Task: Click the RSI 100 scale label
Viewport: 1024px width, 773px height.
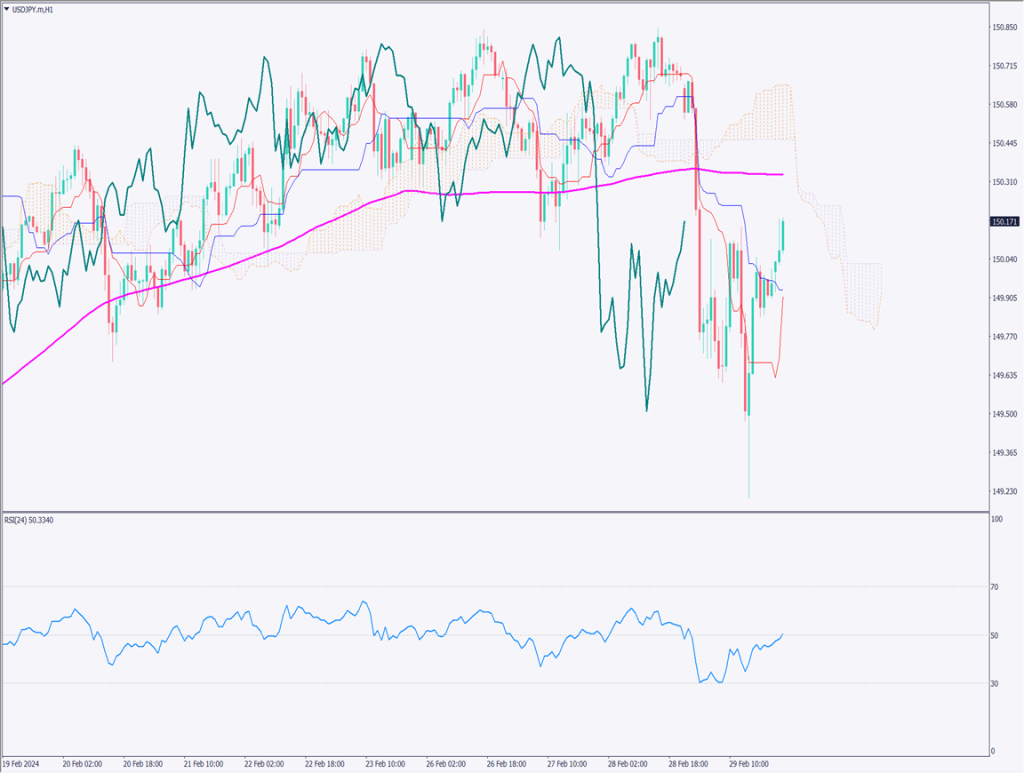Action: (996, 520)
